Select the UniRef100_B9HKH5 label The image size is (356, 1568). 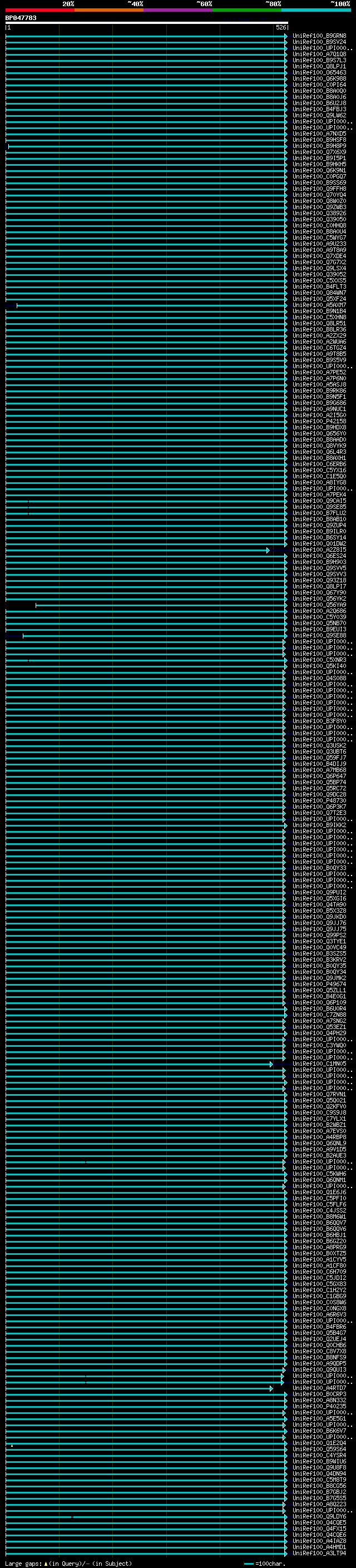point(319,164)
